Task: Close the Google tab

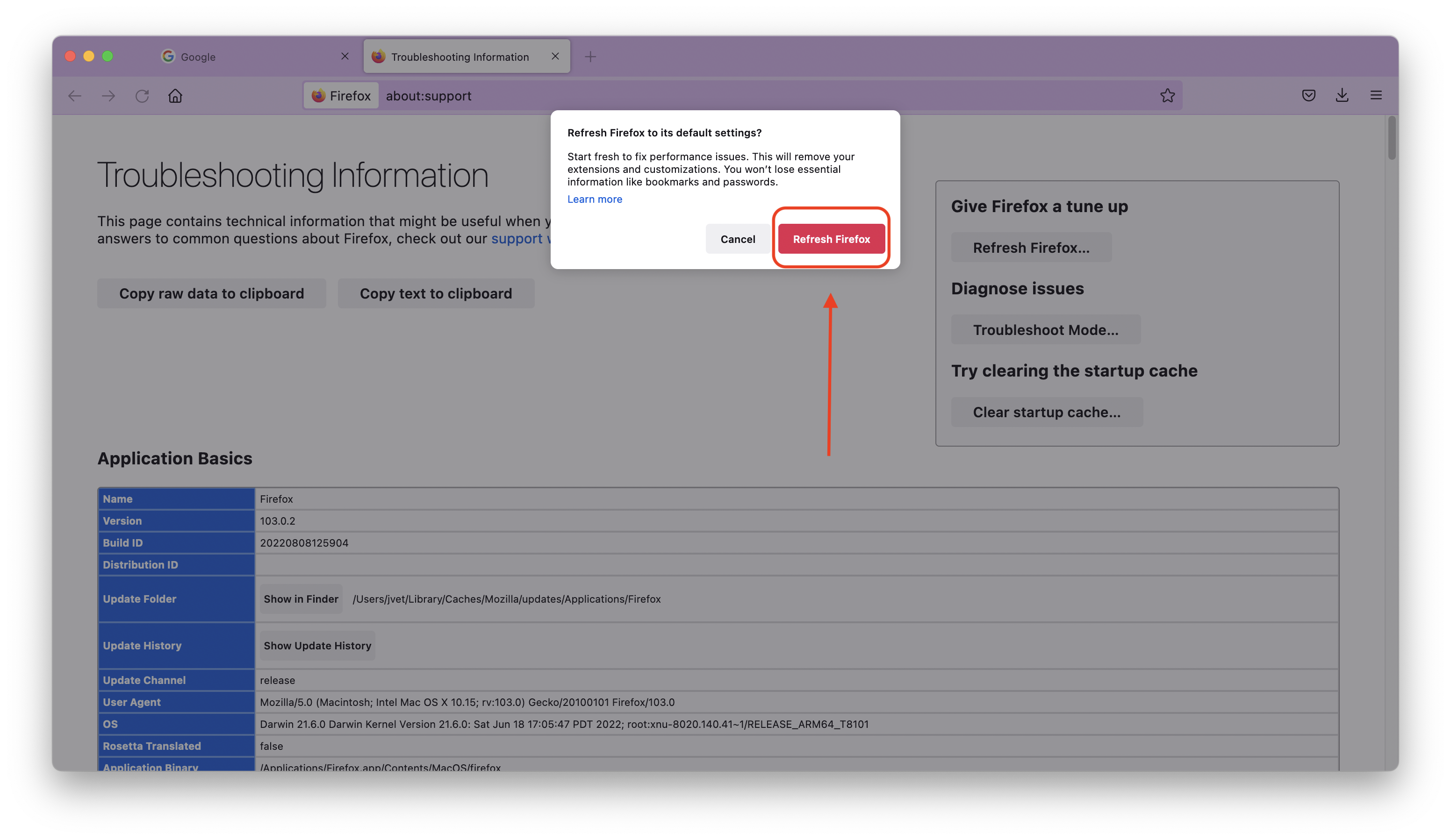Action: point(345,57)
